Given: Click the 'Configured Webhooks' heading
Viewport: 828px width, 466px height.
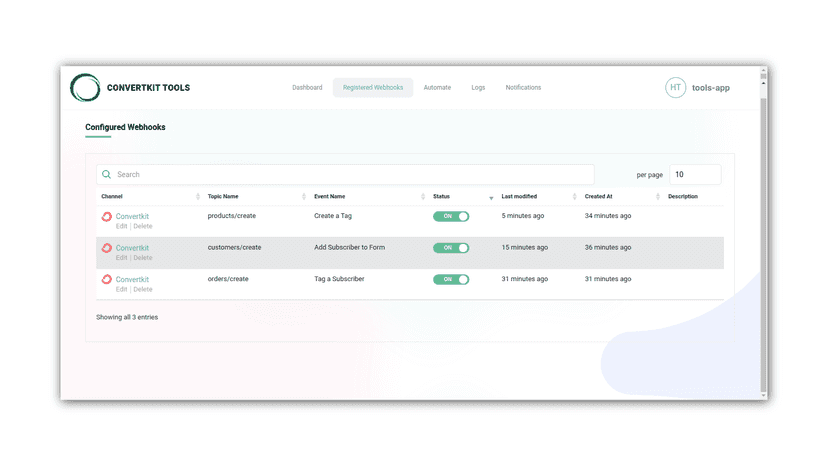Looking at the screenshot, I should click(x=125, y=127).
